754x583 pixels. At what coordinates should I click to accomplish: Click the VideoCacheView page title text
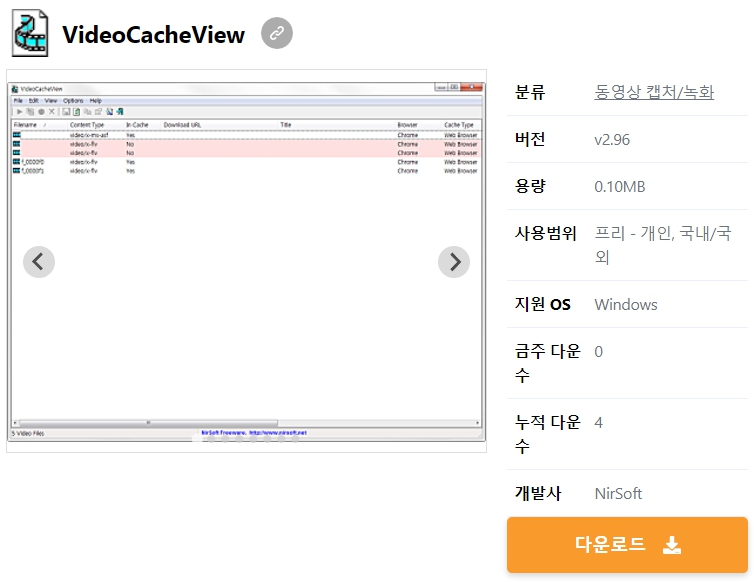[x=153, y=35]
